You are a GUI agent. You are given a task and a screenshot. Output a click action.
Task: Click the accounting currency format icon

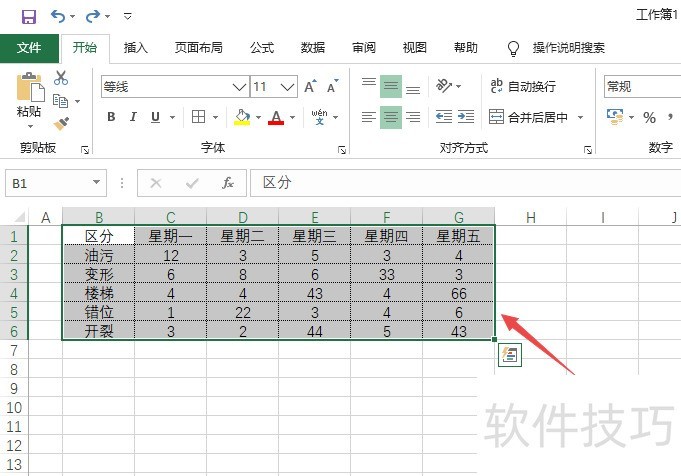pyautogui.click(x=615, y=117)
